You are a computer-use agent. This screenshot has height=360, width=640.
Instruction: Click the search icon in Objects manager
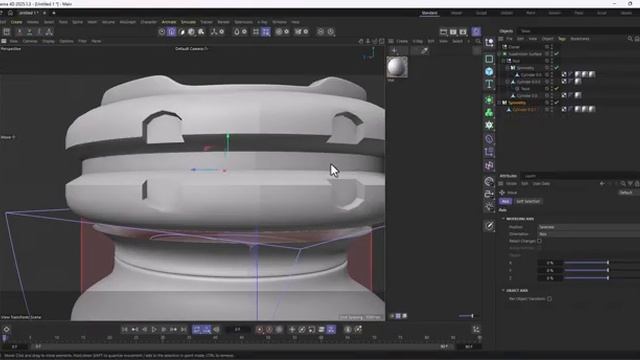coord(630,39)
